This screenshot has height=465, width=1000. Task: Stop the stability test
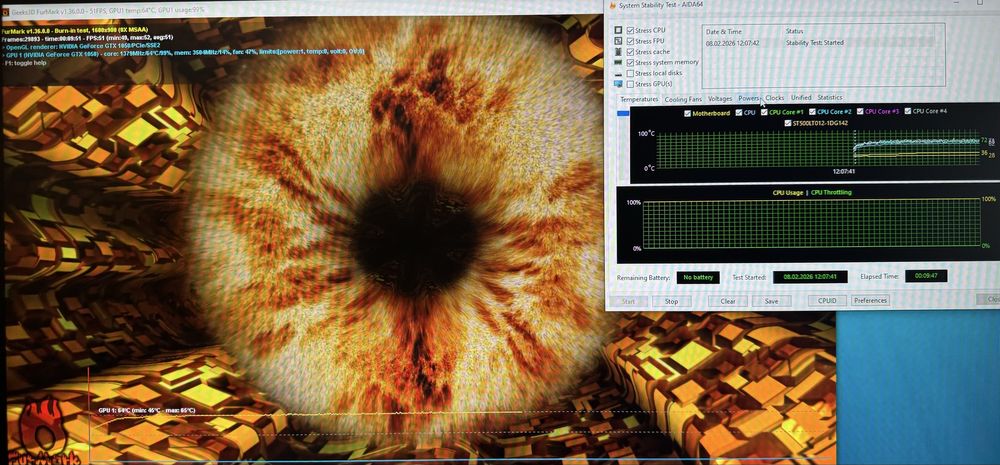(x=671, y=301)
